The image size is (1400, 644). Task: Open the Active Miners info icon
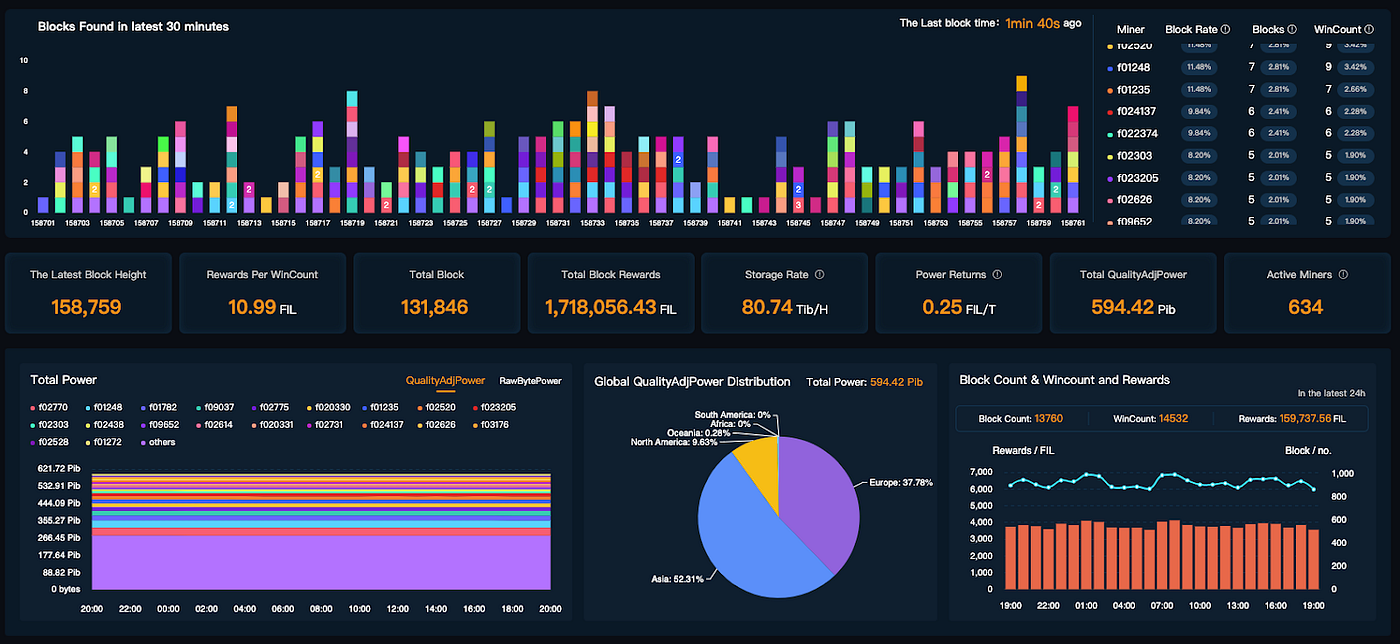point(1343,274)
